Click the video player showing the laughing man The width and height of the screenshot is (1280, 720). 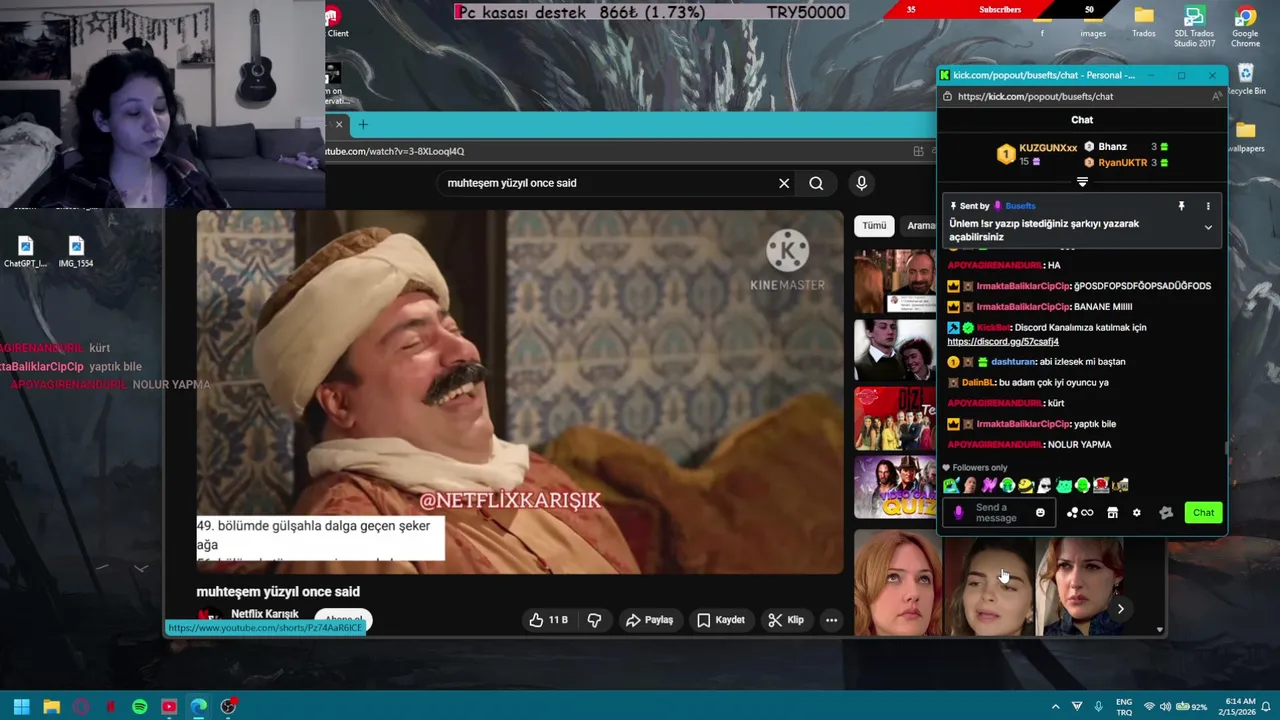(520, 392)
